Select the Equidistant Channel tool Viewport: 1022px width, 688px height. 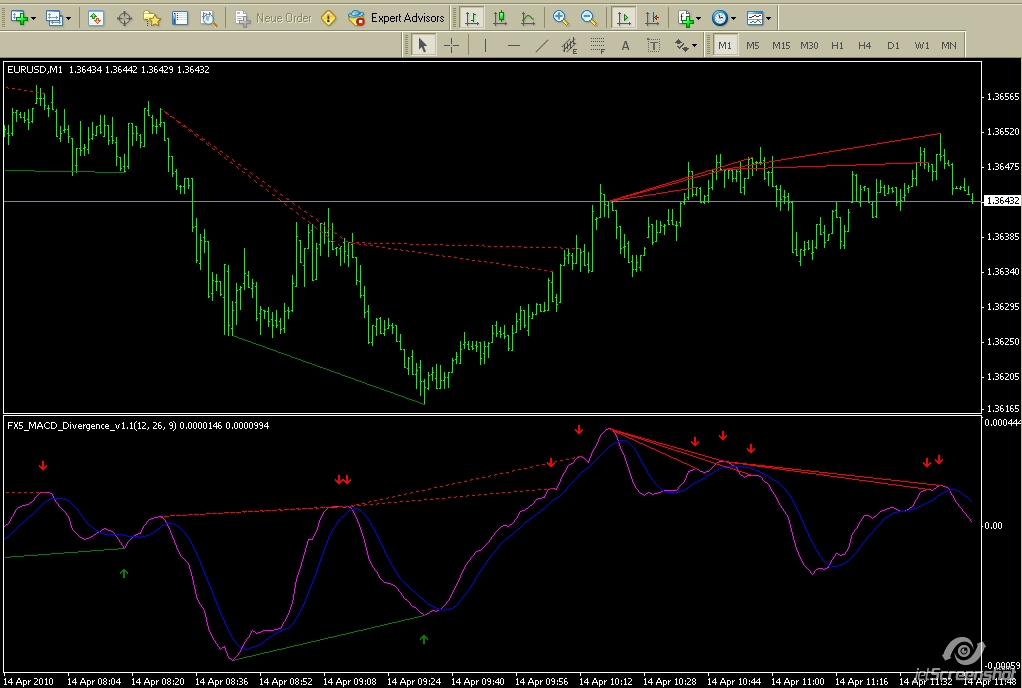[x=569, y=45]
